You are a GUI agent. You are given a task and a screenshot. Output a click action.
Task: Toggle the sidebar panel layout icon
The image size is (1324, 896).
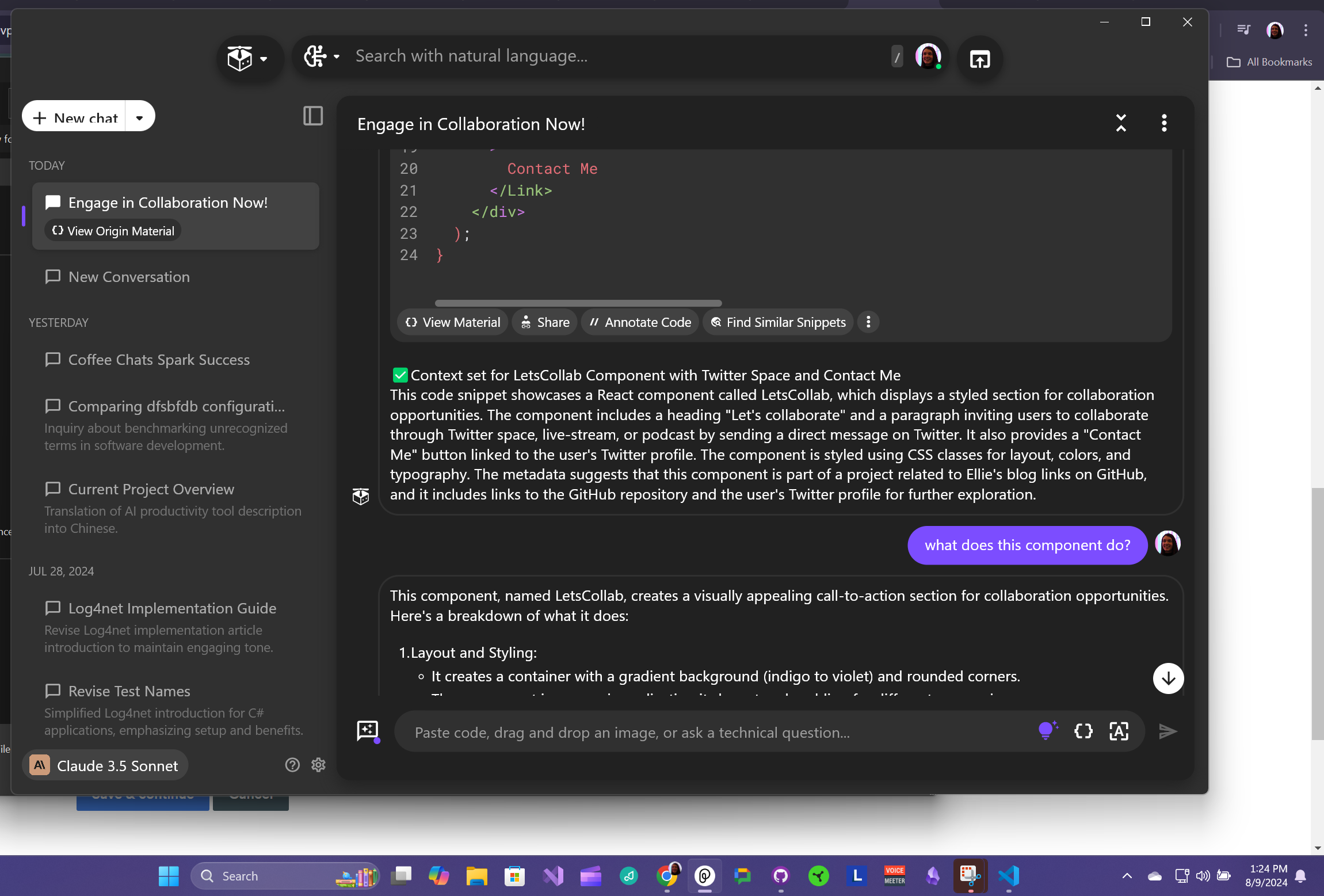coord(313,116)
